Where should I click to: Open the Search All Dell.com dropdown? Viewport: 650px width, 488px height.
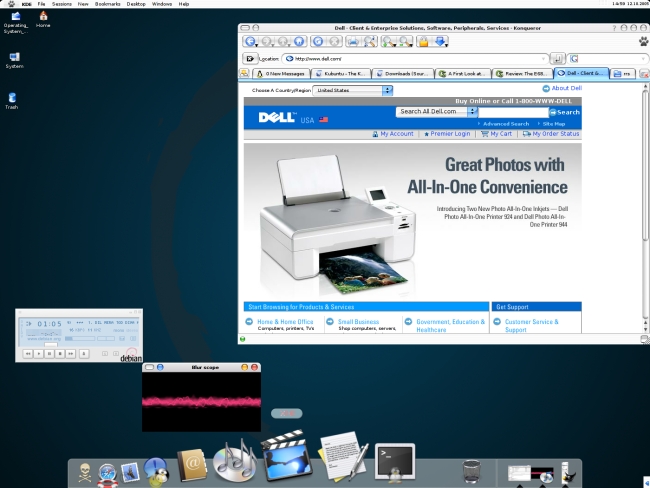(x=437, y=112)
